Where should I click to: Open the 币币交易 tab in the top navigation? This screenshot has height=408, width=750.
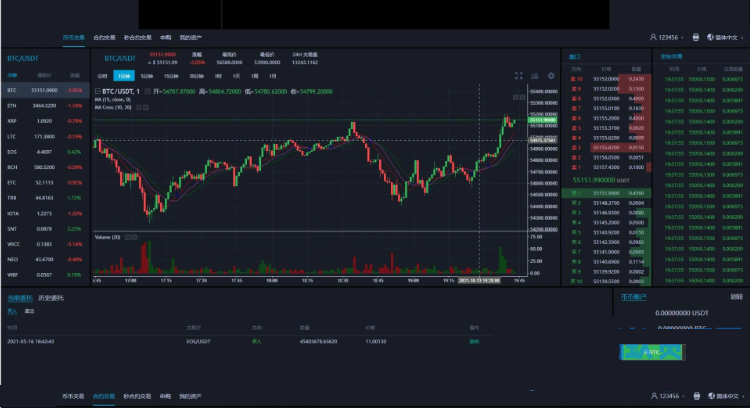tap(72, 36)
